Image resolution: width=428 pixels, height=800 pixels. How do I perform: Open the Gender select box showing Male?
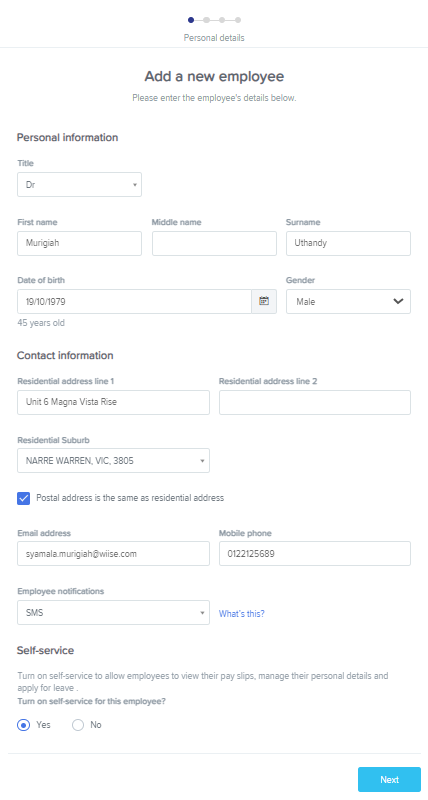(348, 302)
